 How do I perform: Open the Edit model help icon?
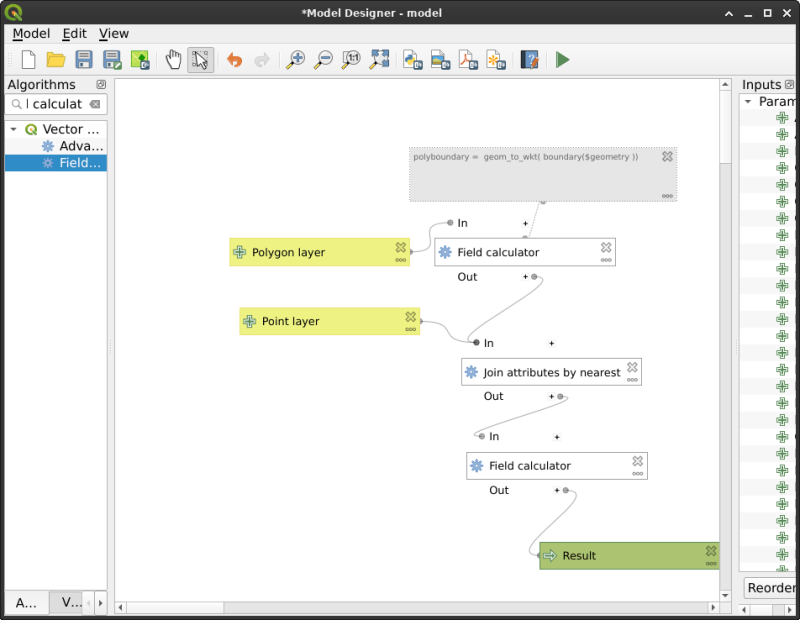[x=530, y=60]
